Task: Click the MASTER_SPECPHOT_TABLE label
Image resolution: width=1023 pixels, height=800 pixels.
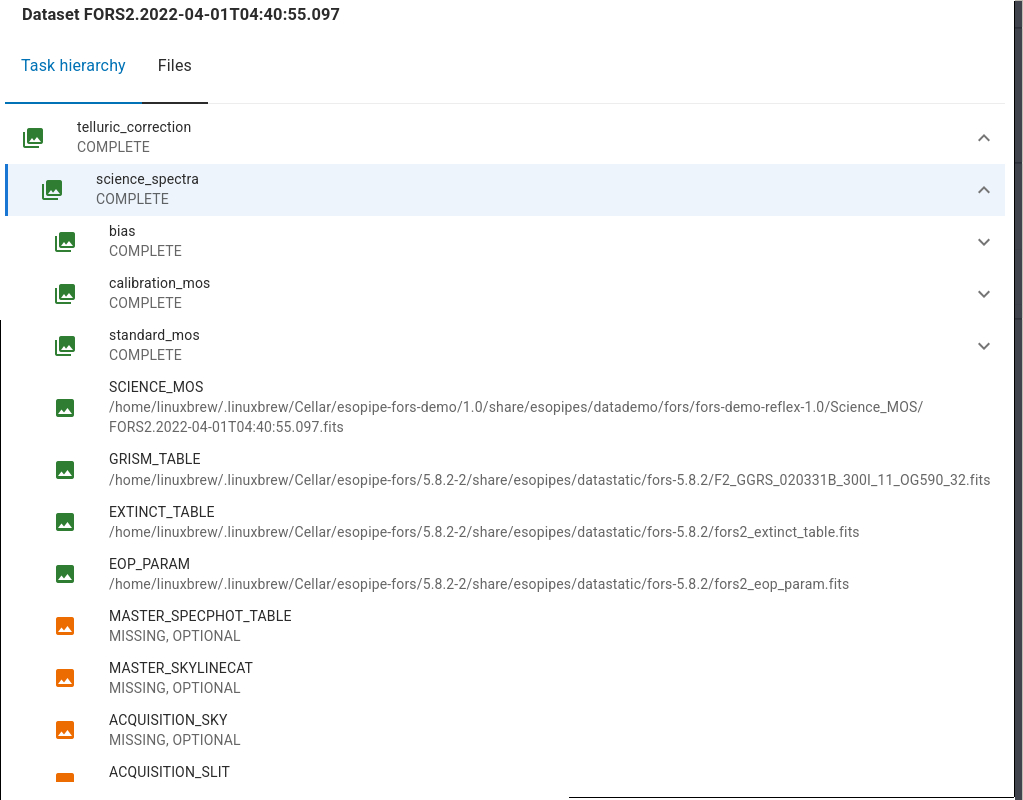Action: (200, 616)
